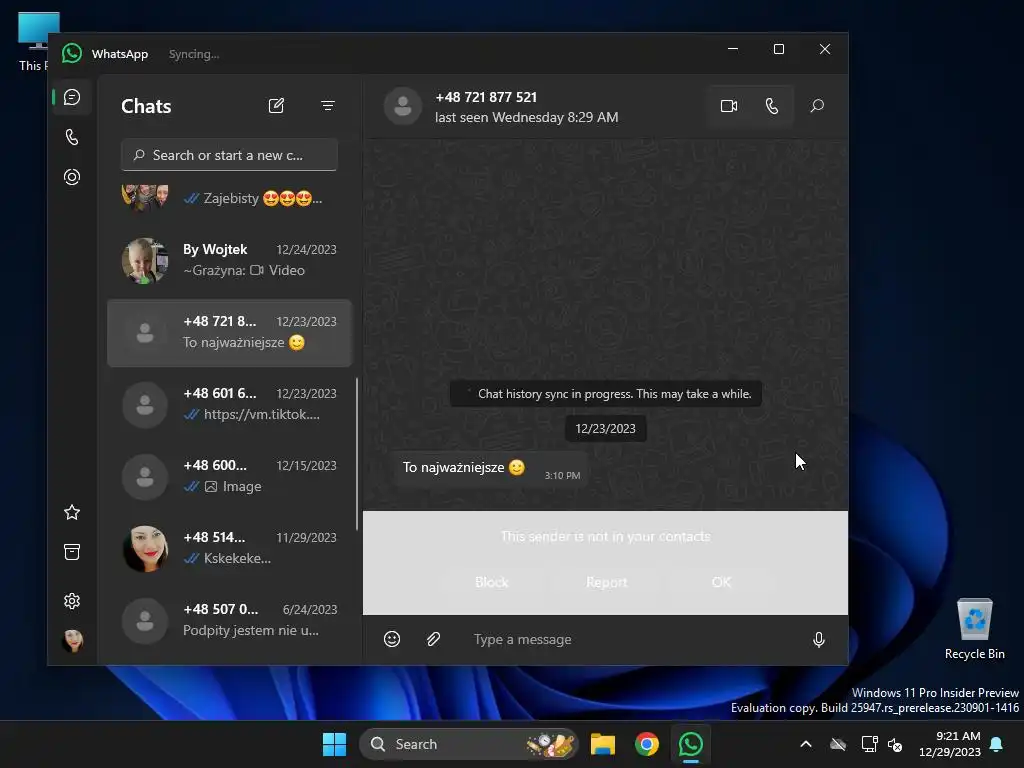Search within the current chat
Screen dimensions: 1024x768
point(817,106)
